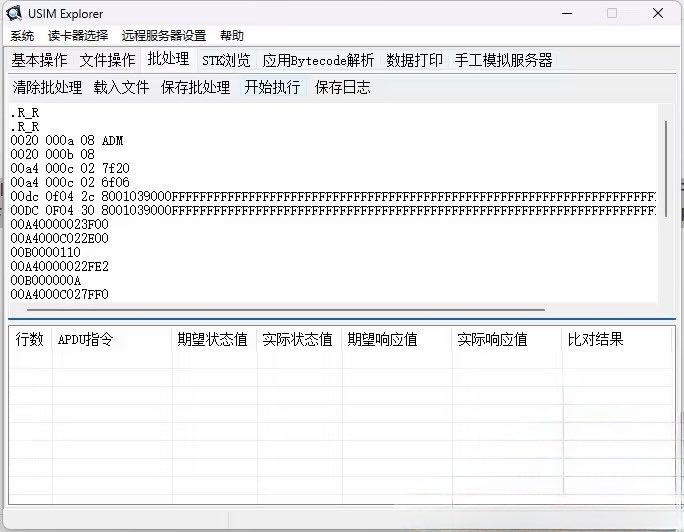This screenshot has height=532, width=684.
Task: Click the line '00B0000110'
Action: point(45,252)
